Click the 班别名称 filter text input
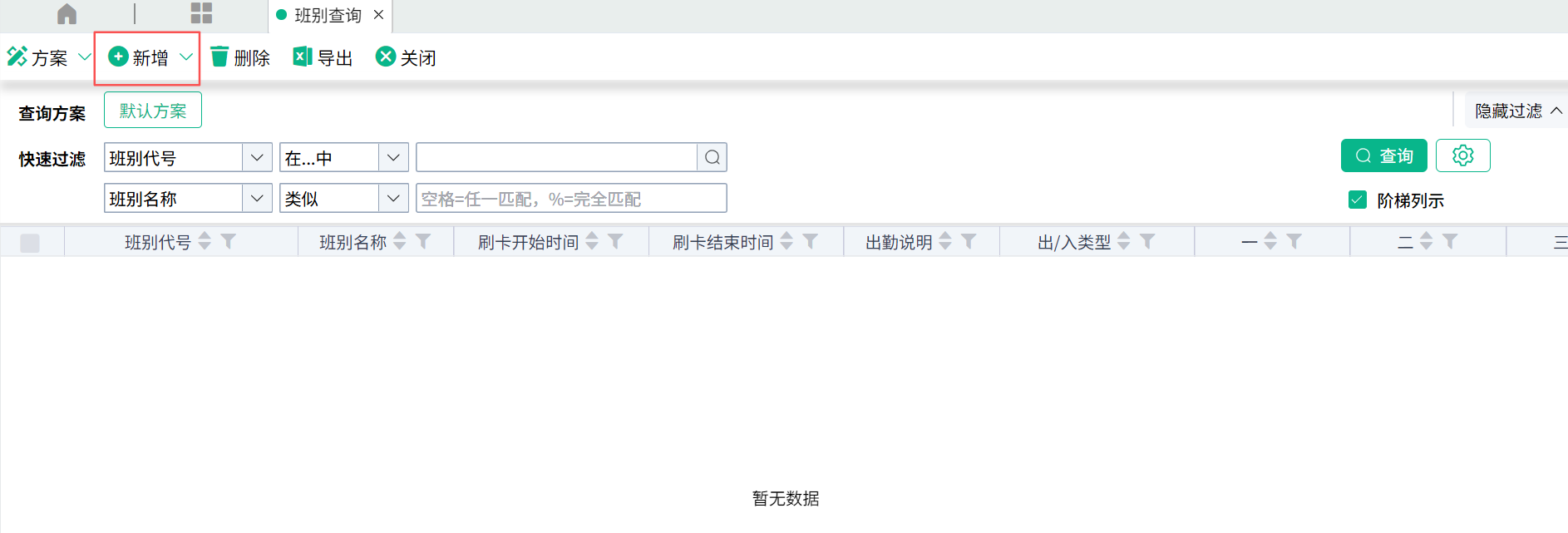Image resolution: width=1568 pixels, height=533 pixels. click(570, 199)
